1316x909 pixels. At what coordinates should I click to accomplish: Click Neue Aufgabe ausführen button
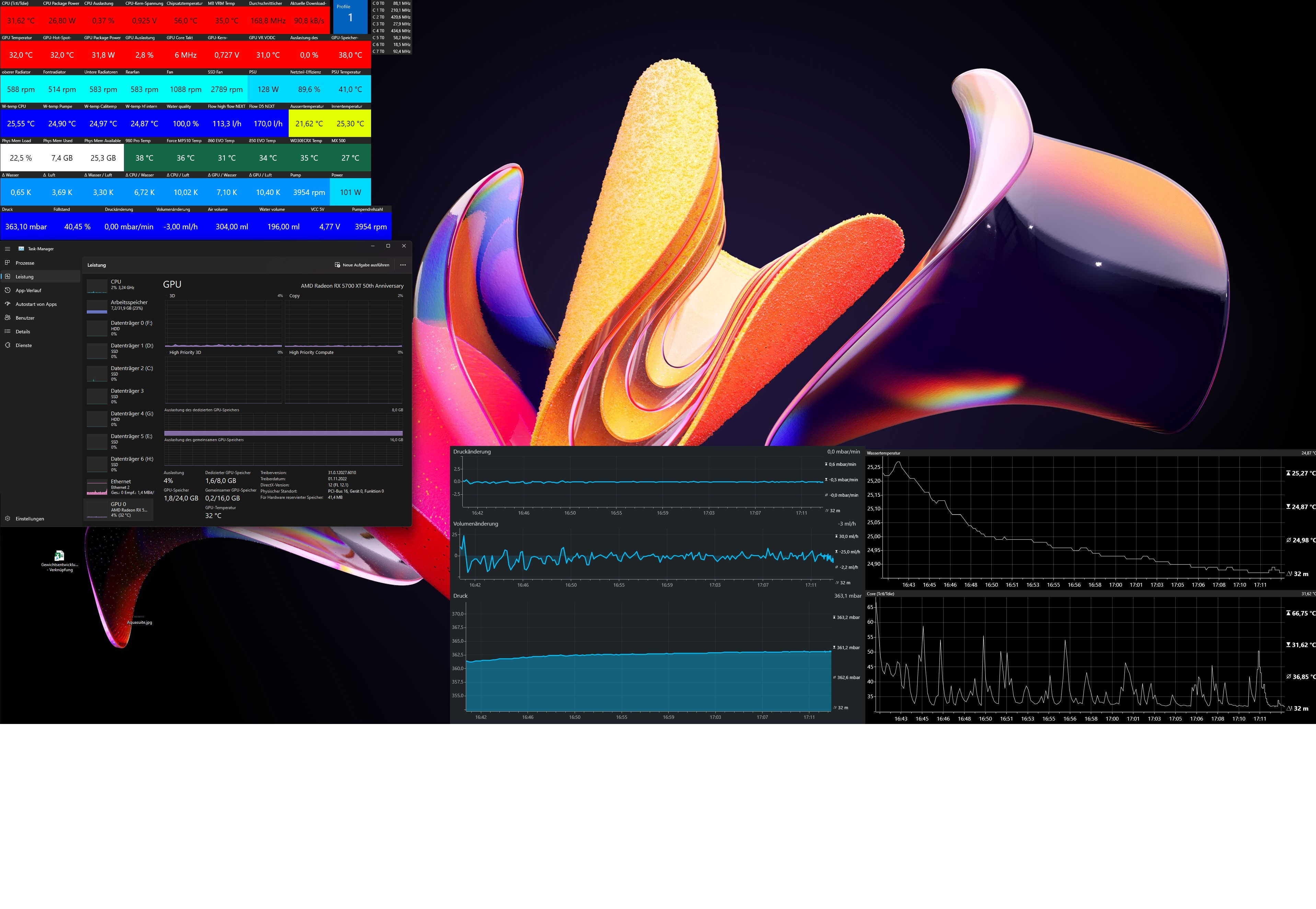point(362,265)
